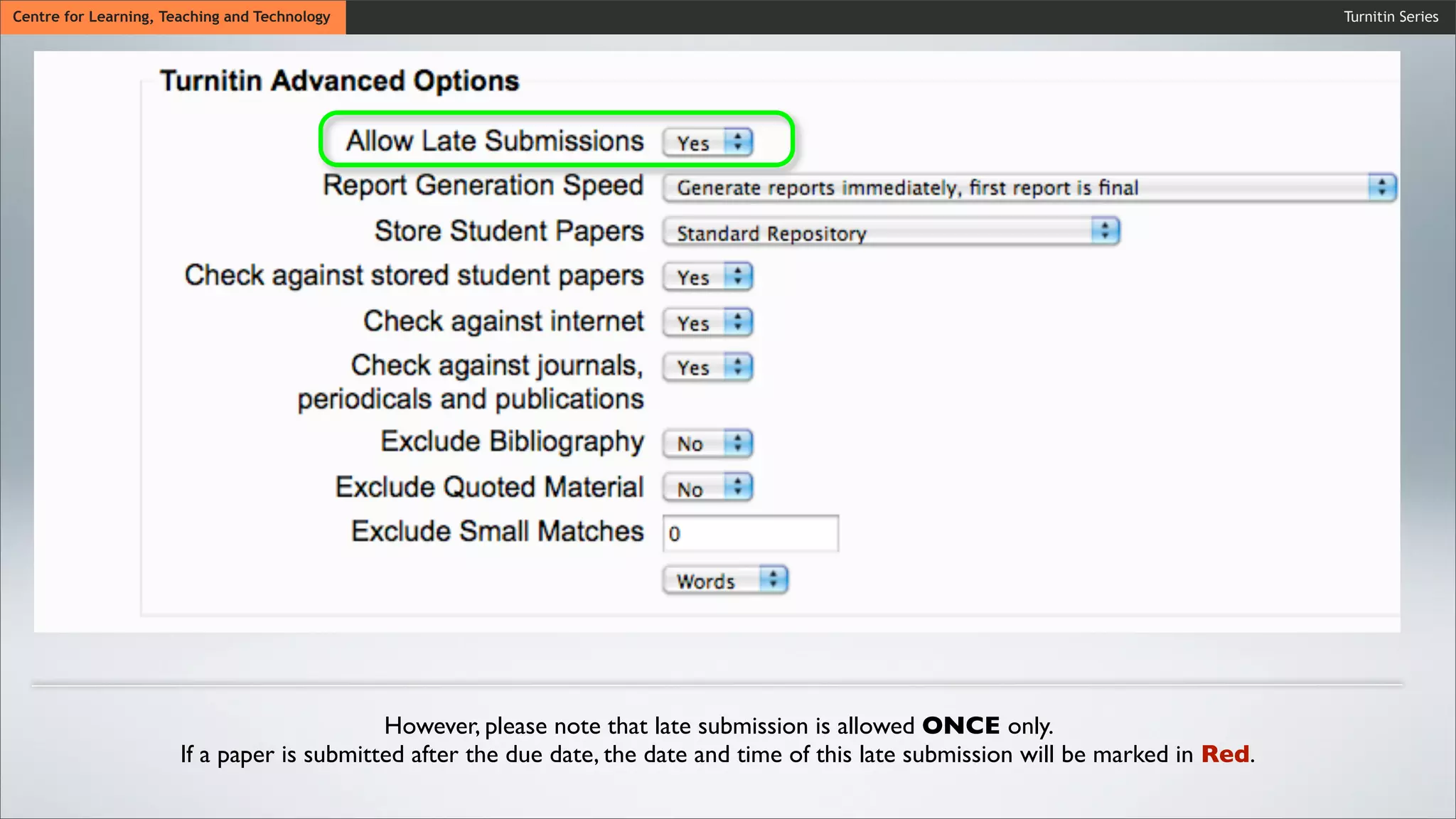Open the Exclude Bibliography dropdown

pos(706,444)
